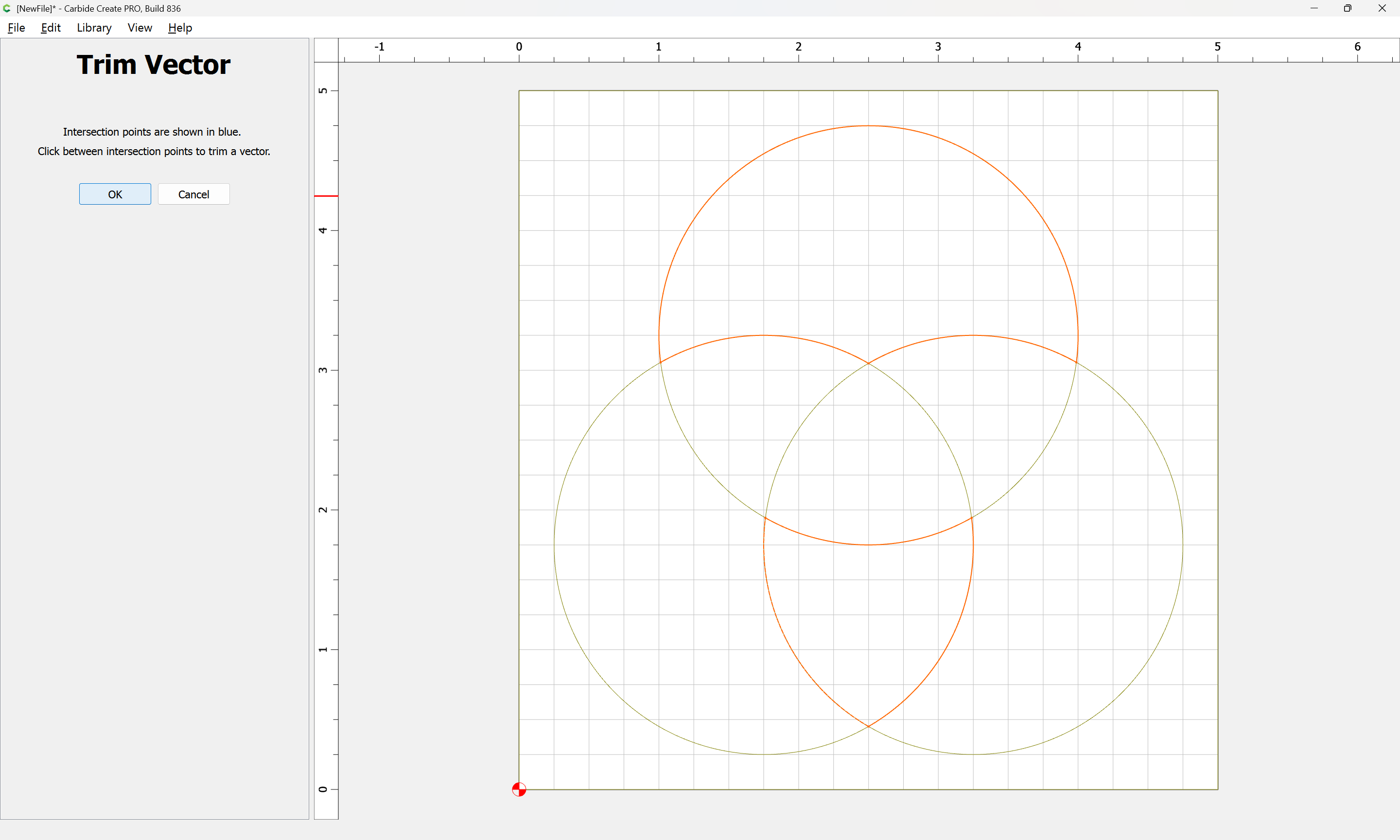Click the central intersection of lower circles
1400x840 pixels.
868,364
